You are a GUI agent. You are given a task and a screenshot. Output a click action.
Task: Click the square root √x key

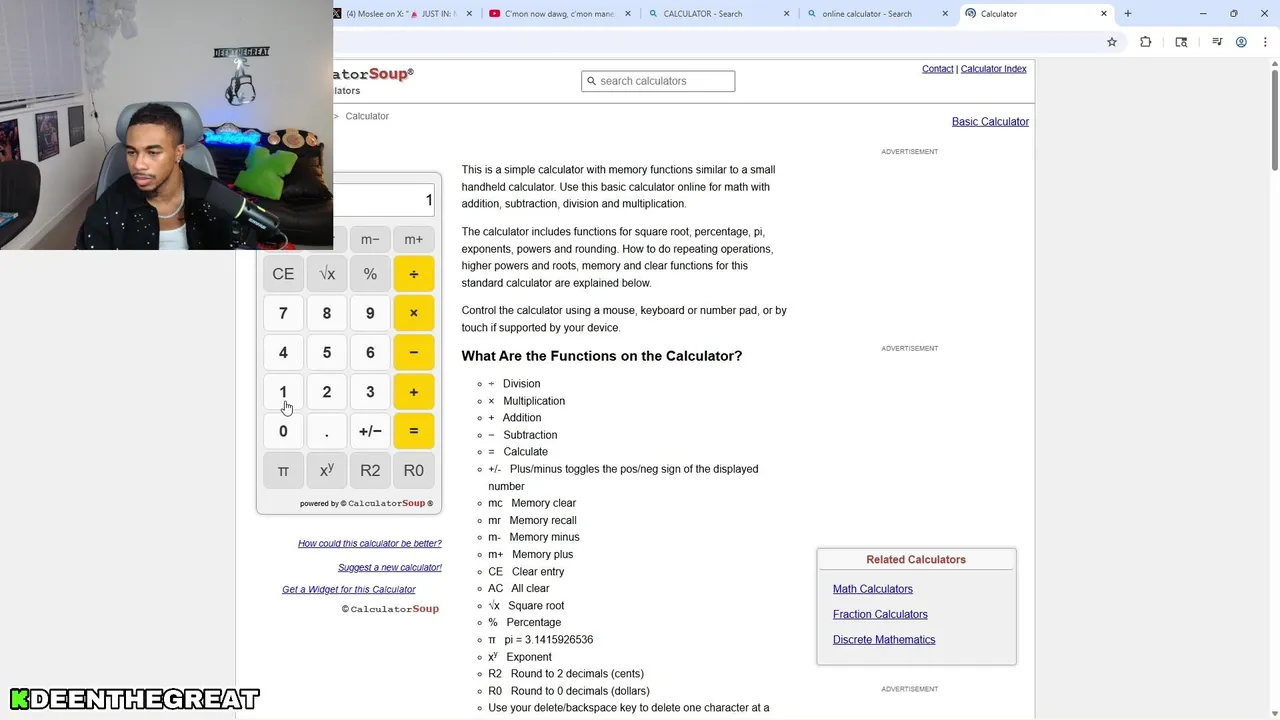327,274
